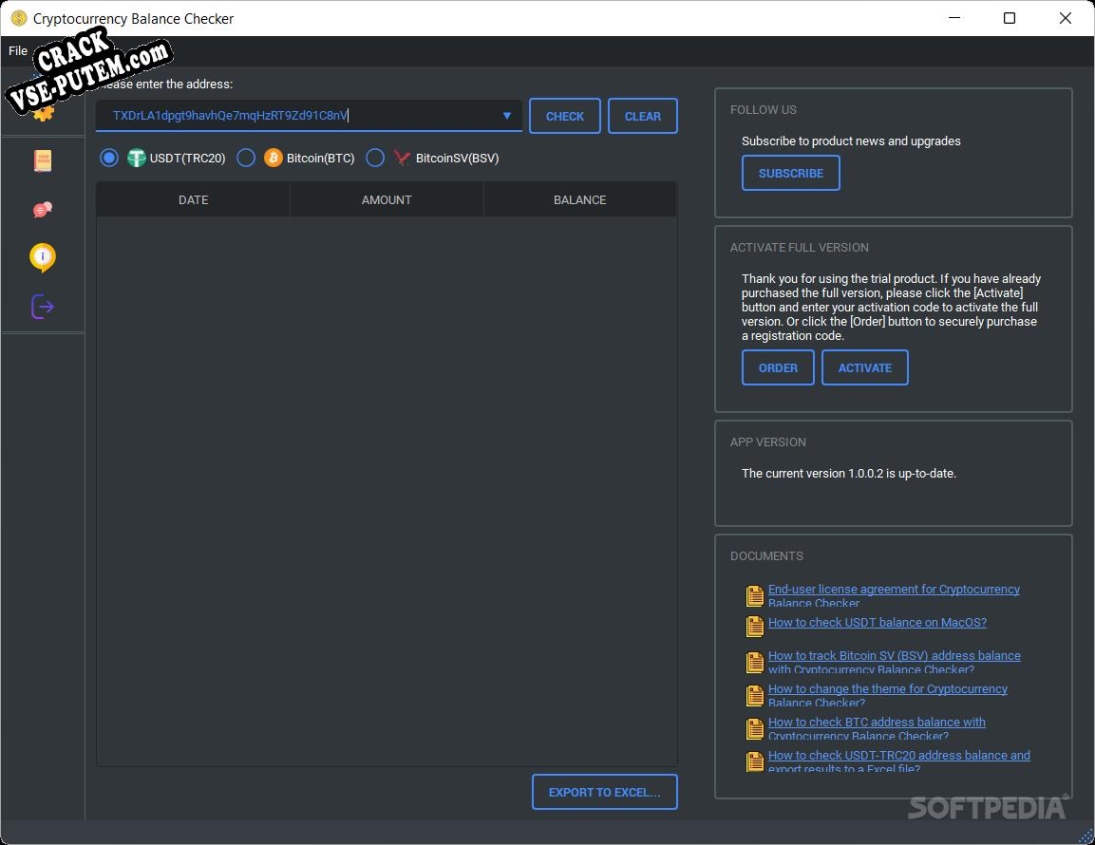Screen dimensions: 1095x845
Task: Open the File menu
Action: 17,51
